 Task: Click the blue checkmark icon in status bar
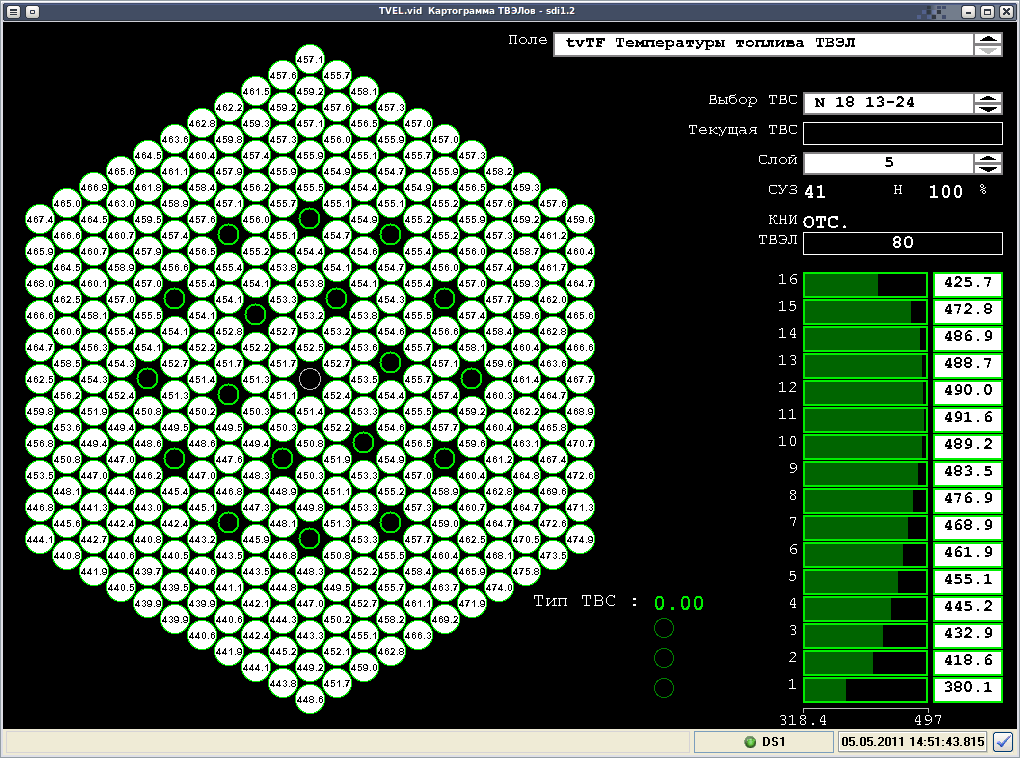(x=1003, y=741)
